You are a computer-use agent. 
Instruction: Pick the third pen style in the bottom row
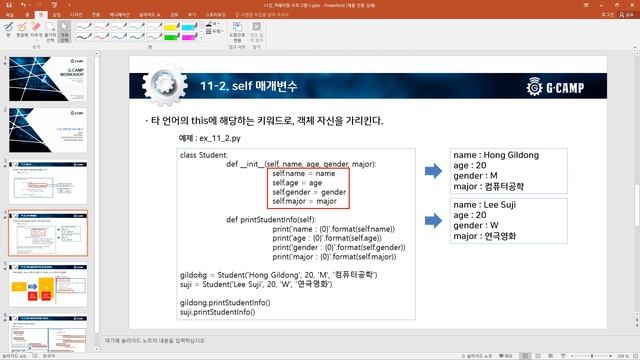[x=119, y=36]
